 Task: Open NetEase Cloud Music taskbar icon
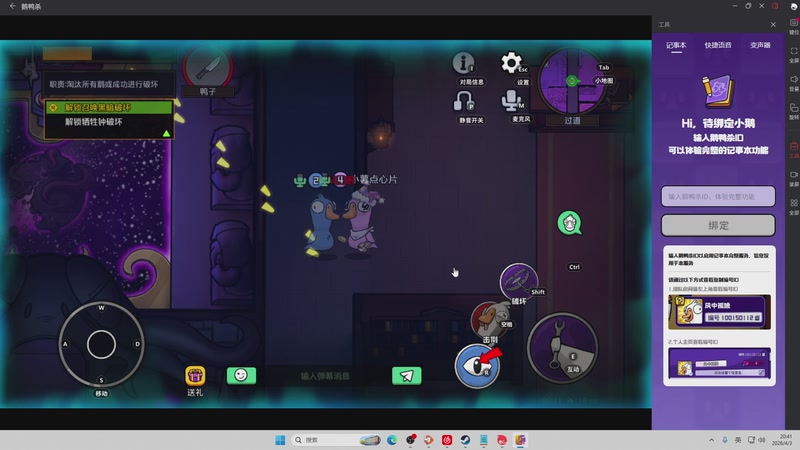(x=447, y=440)
